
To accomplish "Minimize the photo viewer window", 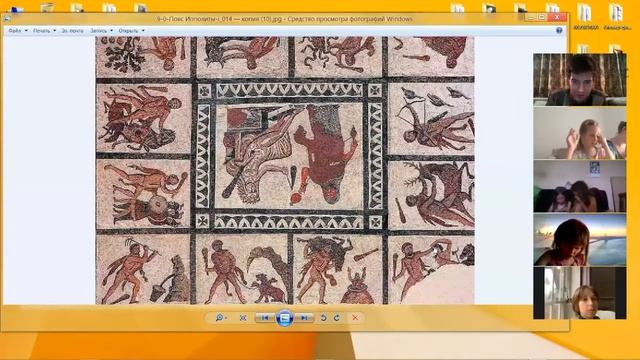I will pos(531,17).
